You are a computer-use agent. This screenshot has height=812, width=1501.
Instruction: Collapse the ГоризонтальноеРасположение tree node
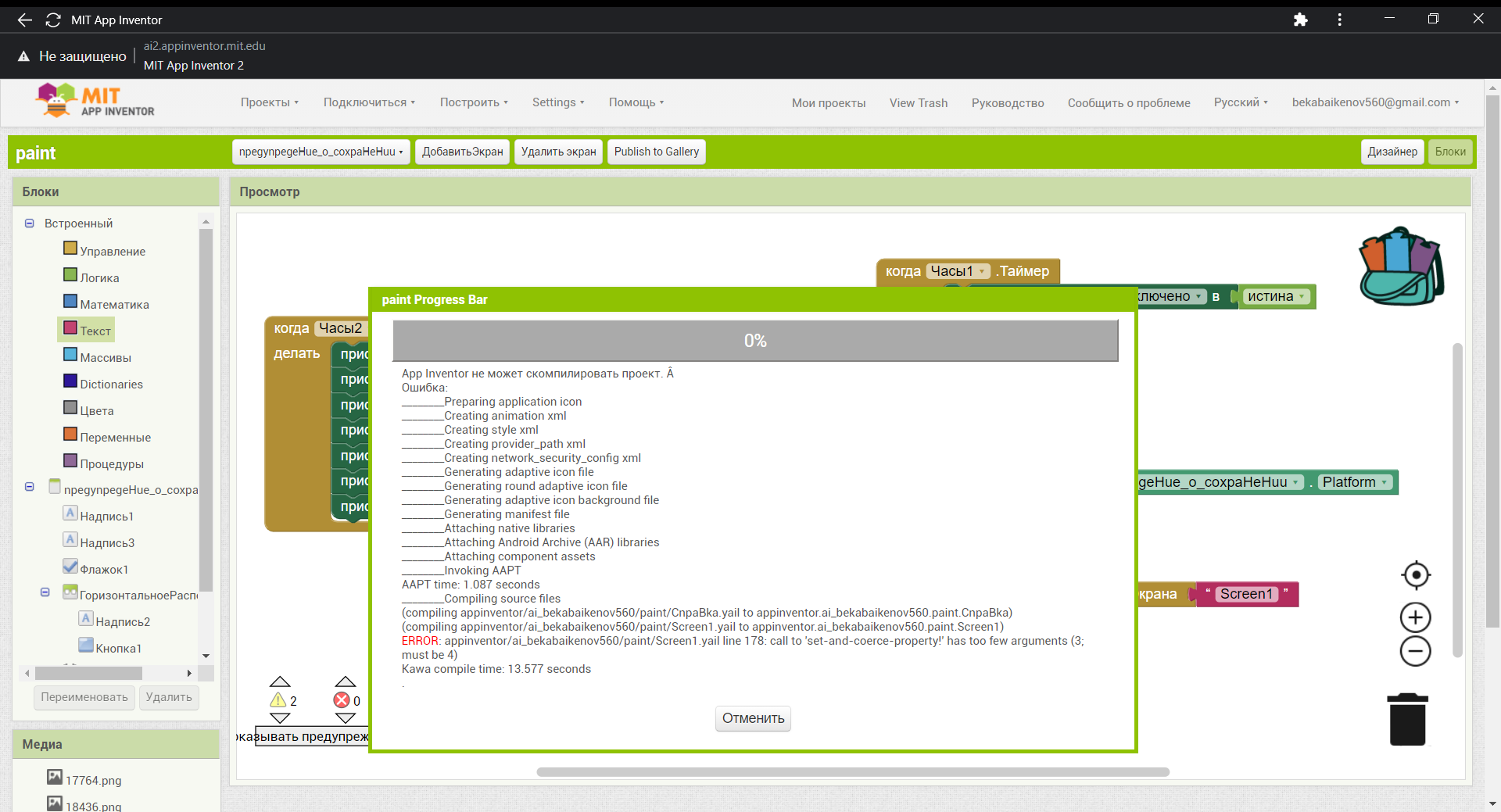(45, 592)
